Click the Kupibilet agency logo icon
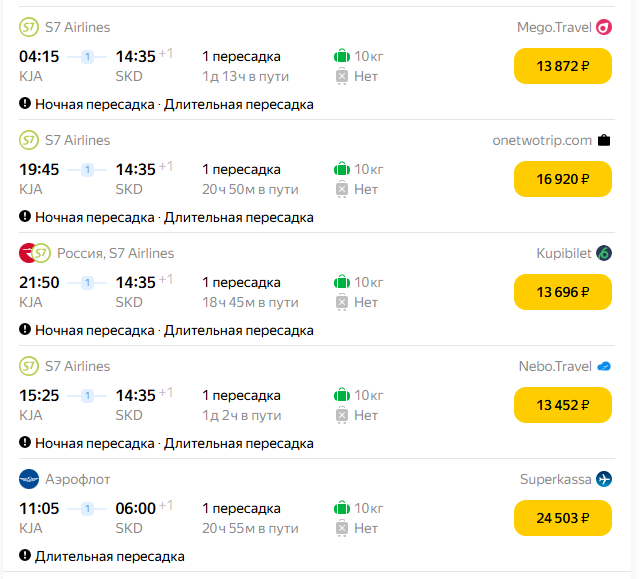This screenshot has width=640, height=579. (603, 253)
